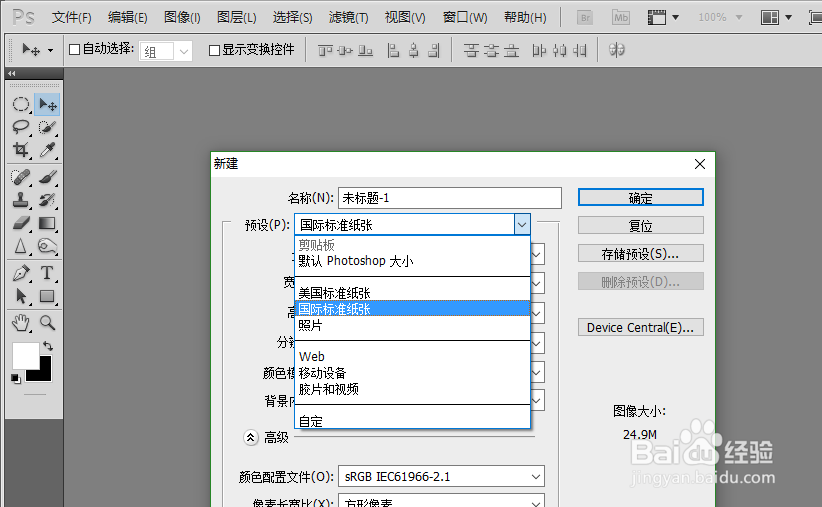Select the Crop tool
The height and width of the screenshot is (507, 822).
(21, 150)
